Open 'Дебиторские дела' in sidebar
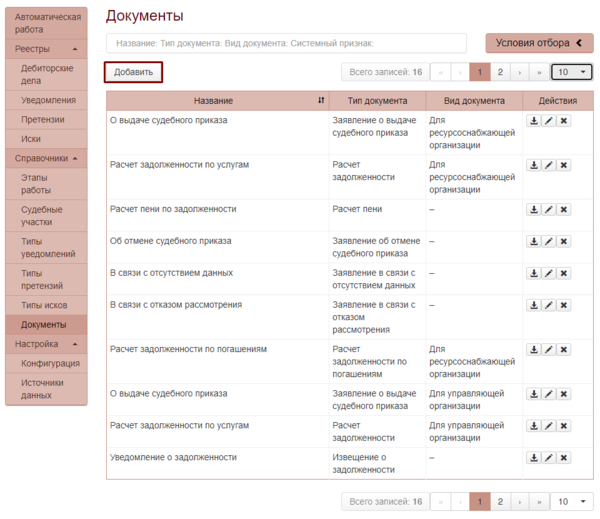 tap(48, 75)
